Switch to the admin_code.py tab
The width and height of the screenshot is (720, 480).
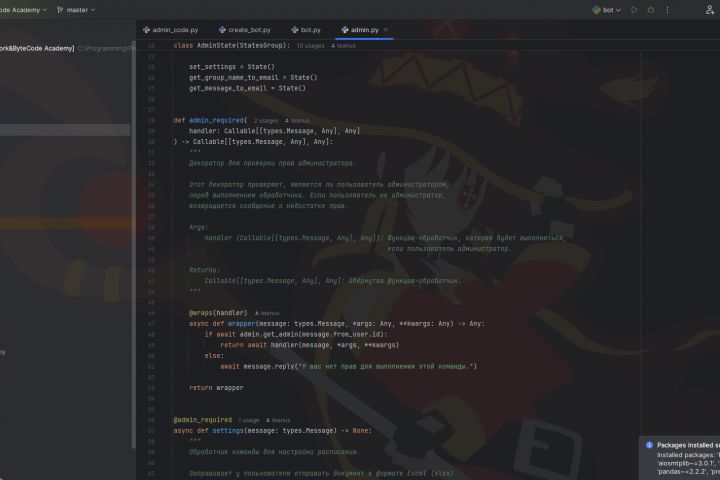[x=171, y=30]
